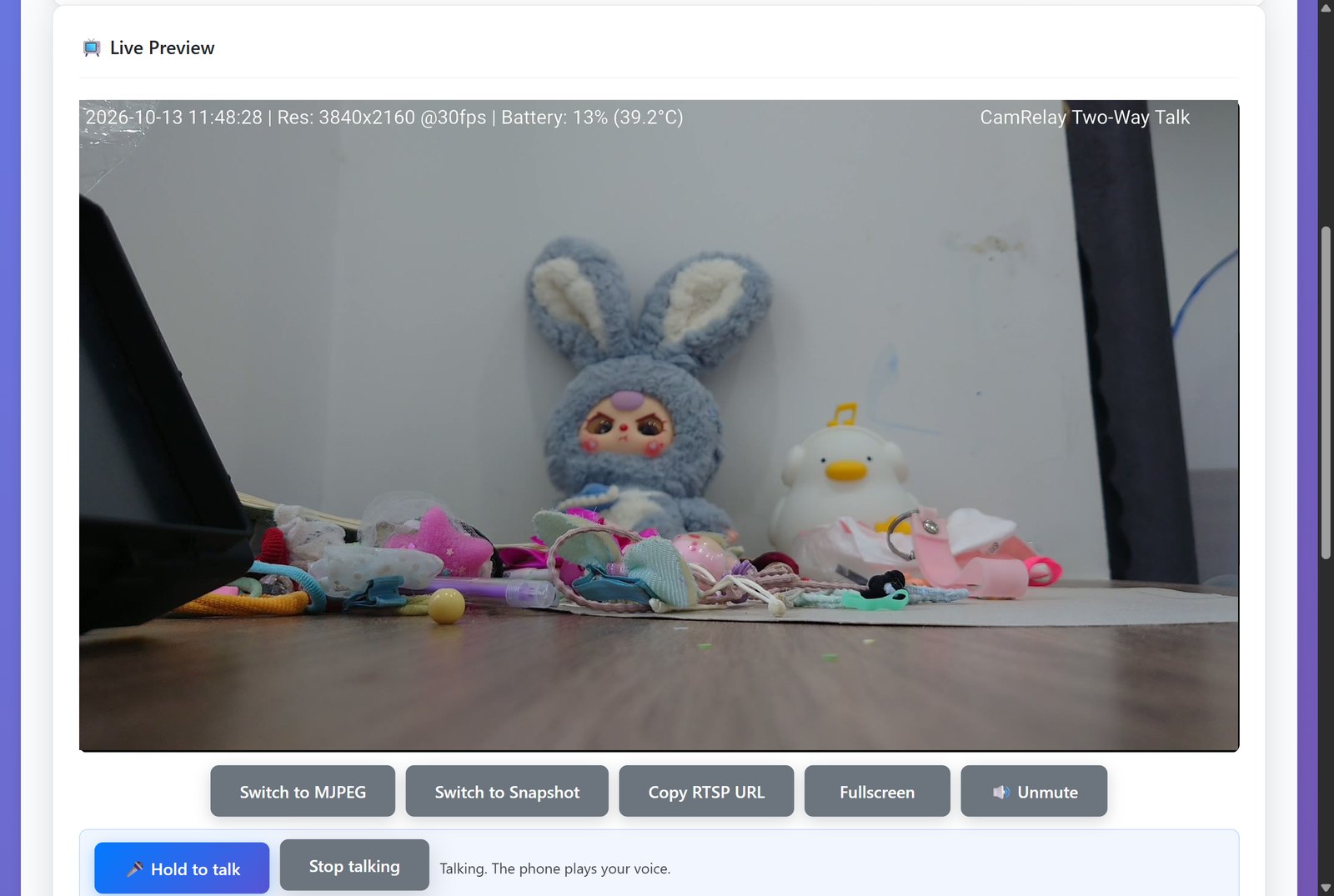Click the scrollbar down arrow
Image resolution: width=1334 pixels, height=896 pixels.
pos(1326,888)
